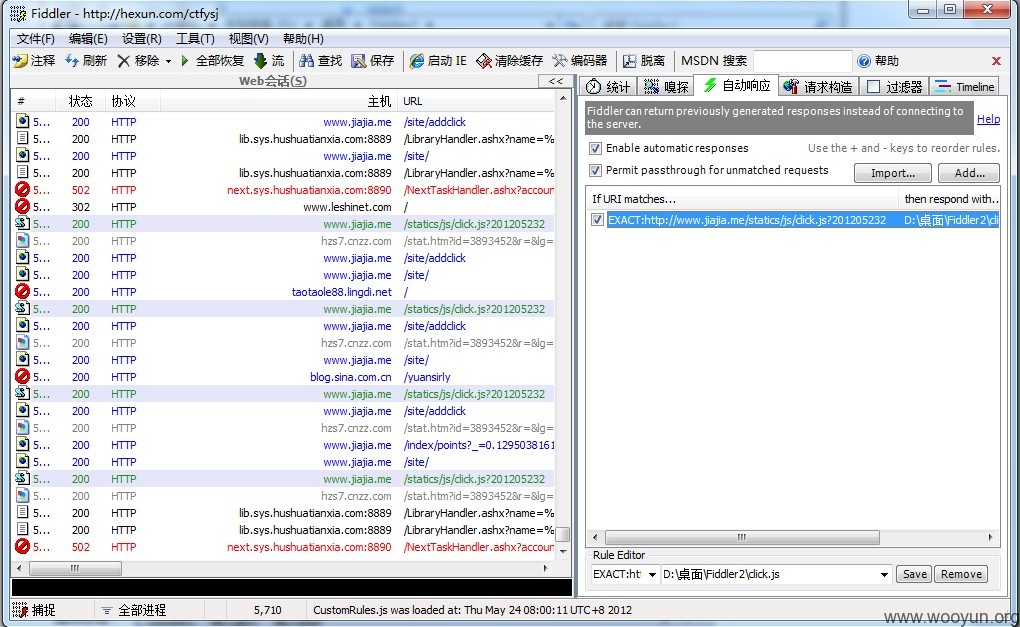
Task: Click the script icon on first click.js session
Action: [22, 224]
